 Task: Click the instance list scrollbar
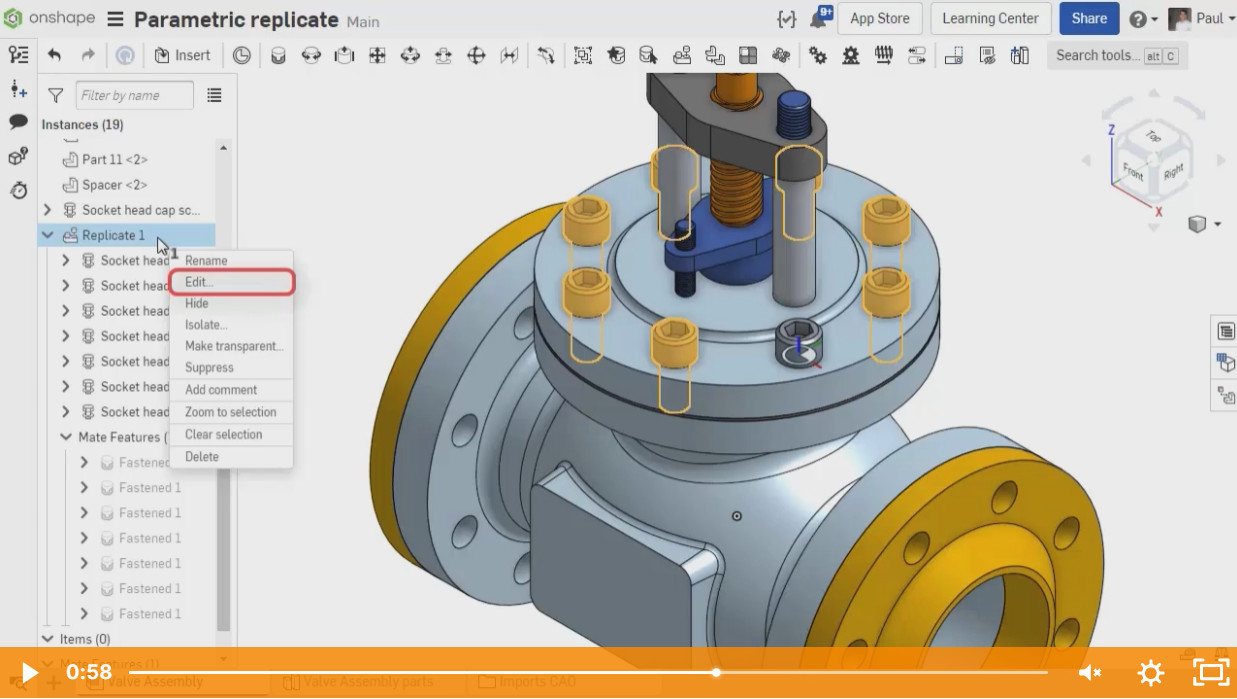click(x=223, y=402)
